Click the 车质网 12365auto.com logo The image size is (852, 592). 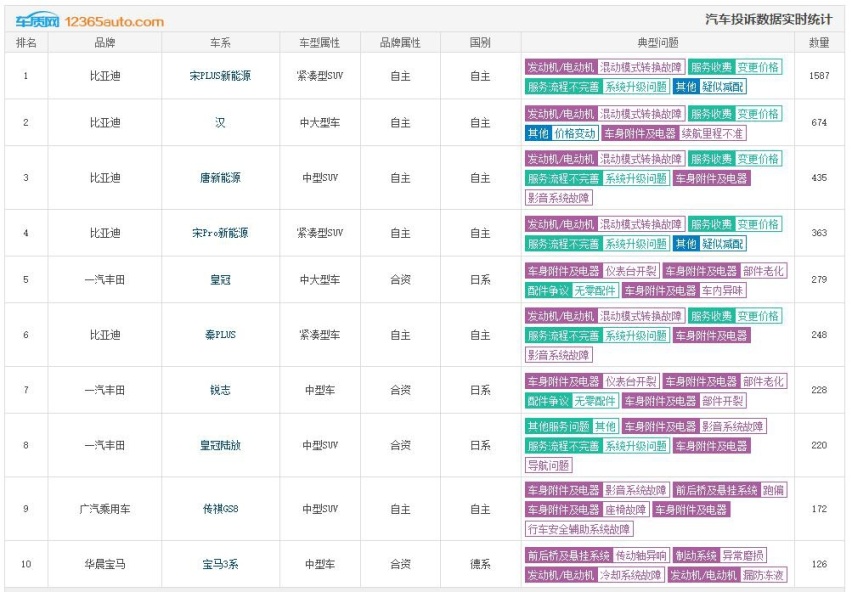[x=90, y=21]
